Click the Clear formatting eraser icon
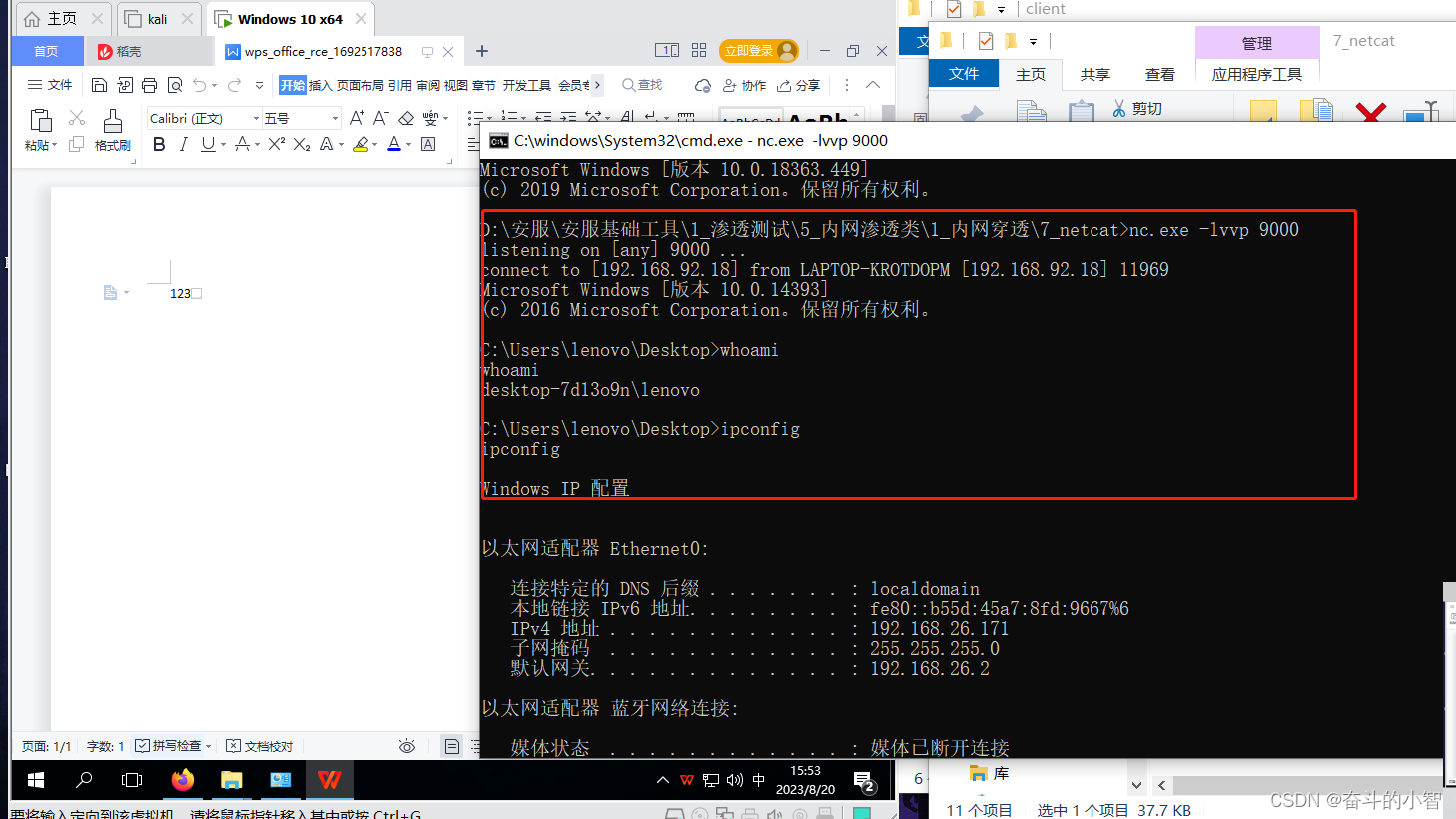Screen dimensions: 1456x819 [406, 118]
